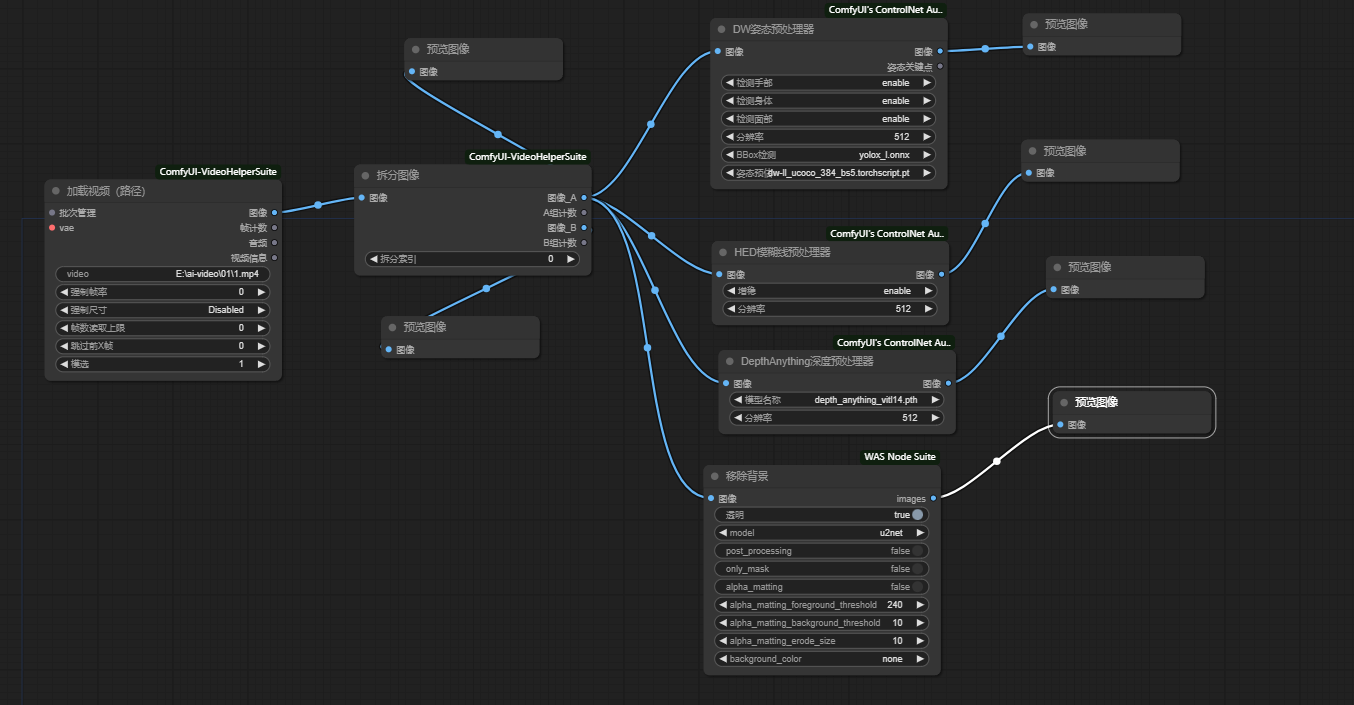
Task: Open the model u2net dropdown
Action: pos(822,533)
